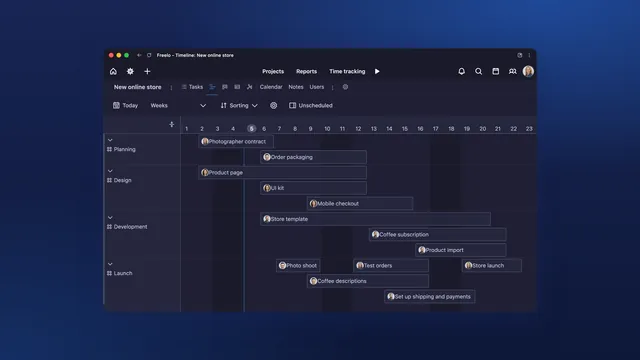The image size is (640, 360).
Task: Open Set up shipping and payments task
Action: coord(430,297)
